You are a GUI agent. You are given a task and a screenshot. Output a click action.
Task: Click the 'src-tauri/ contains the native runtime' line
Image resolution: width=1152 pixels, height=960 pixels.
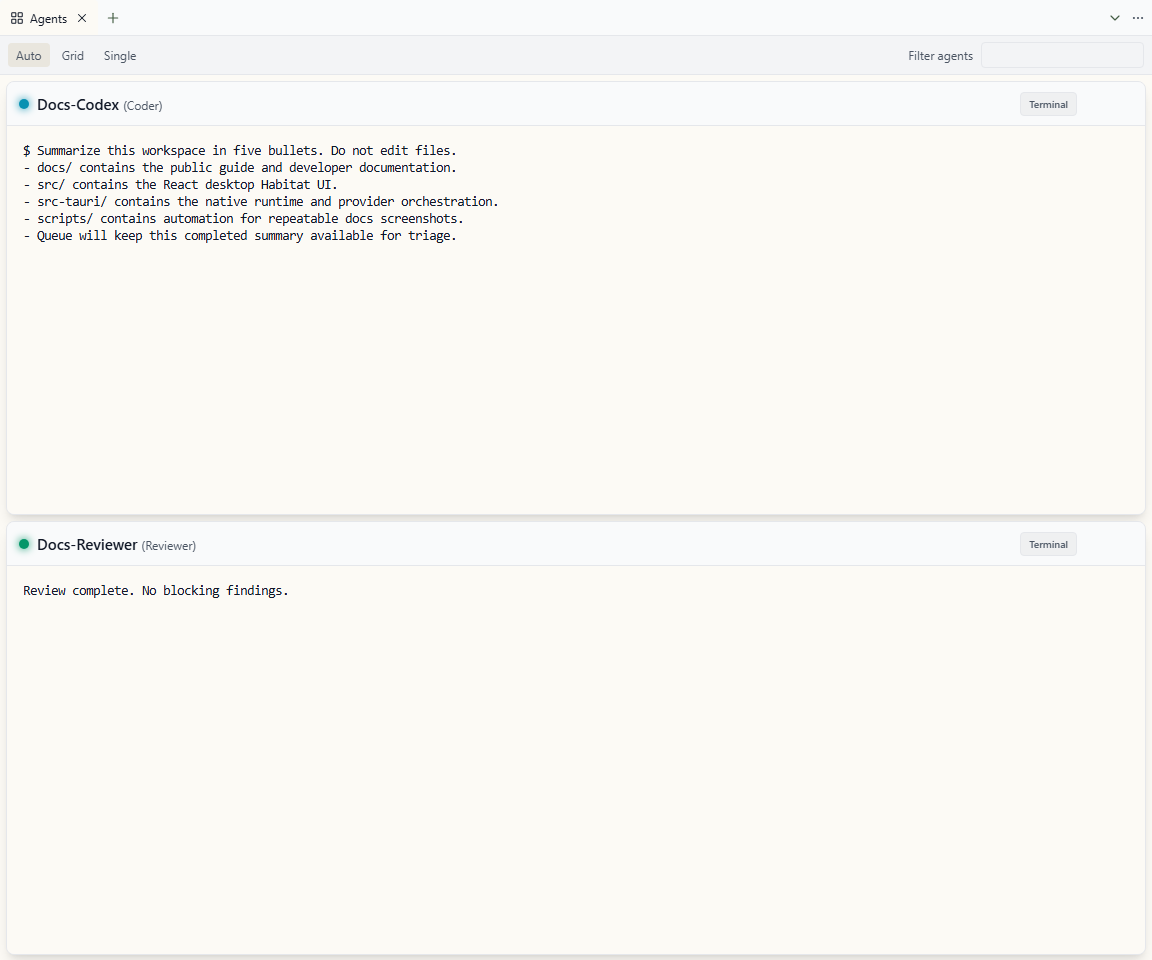pyautogui.click(x=261, y=201)
